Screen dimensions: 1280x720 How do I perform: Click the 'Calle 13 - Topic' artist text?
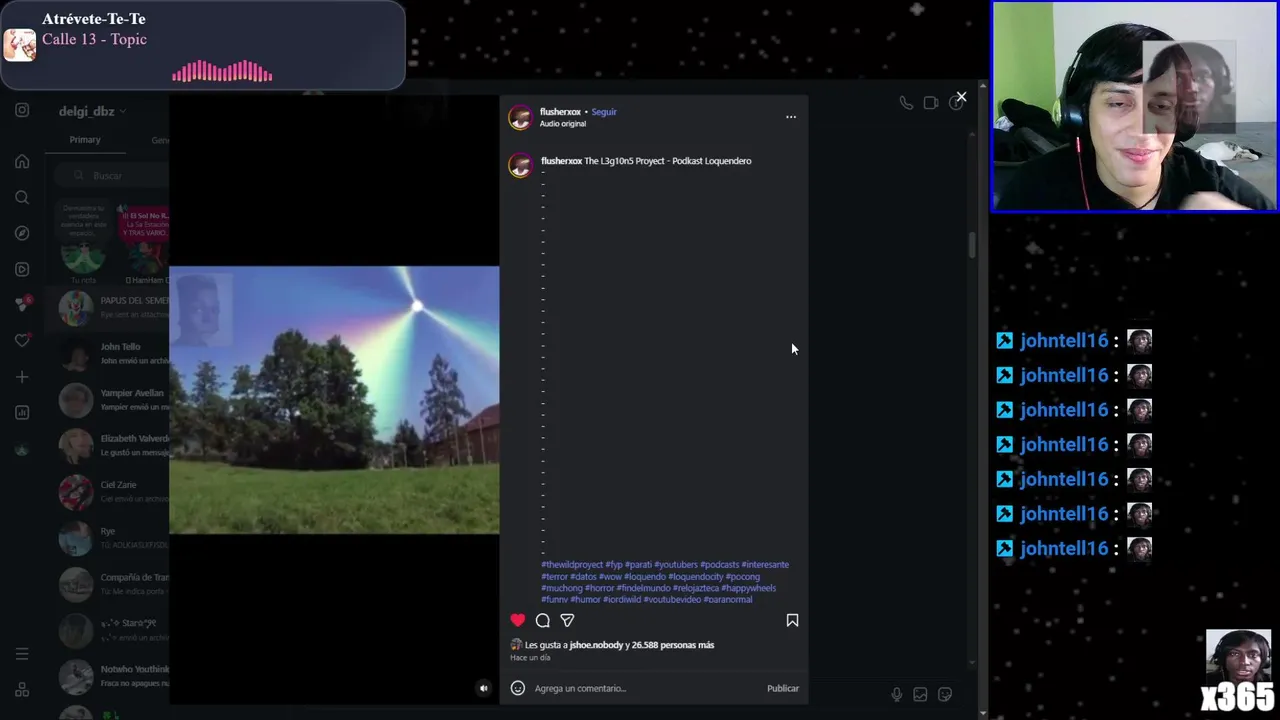coord(94,39)
